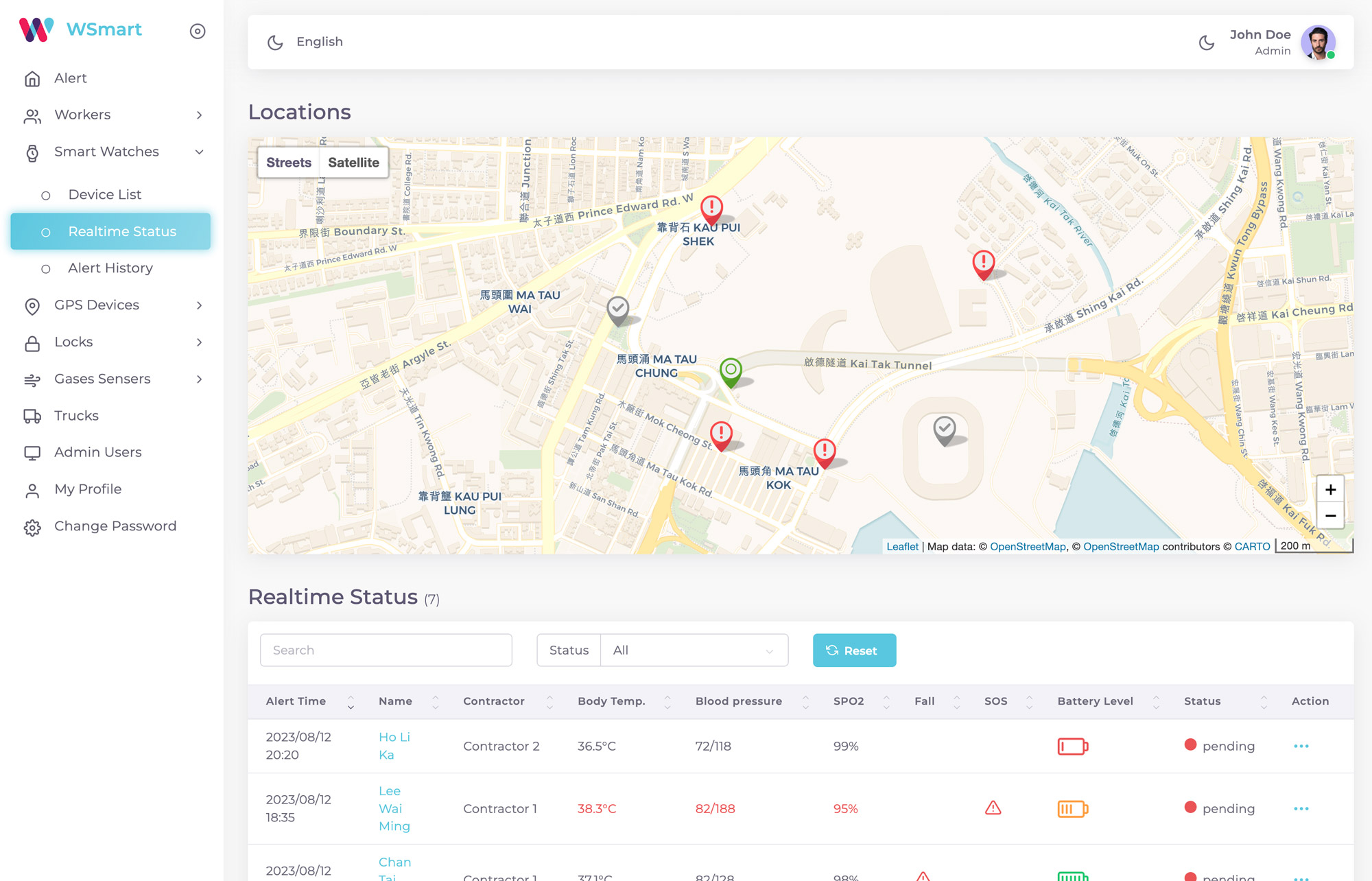Open the Trucks menu item
1372x881 pixels.
click(76, 416)
